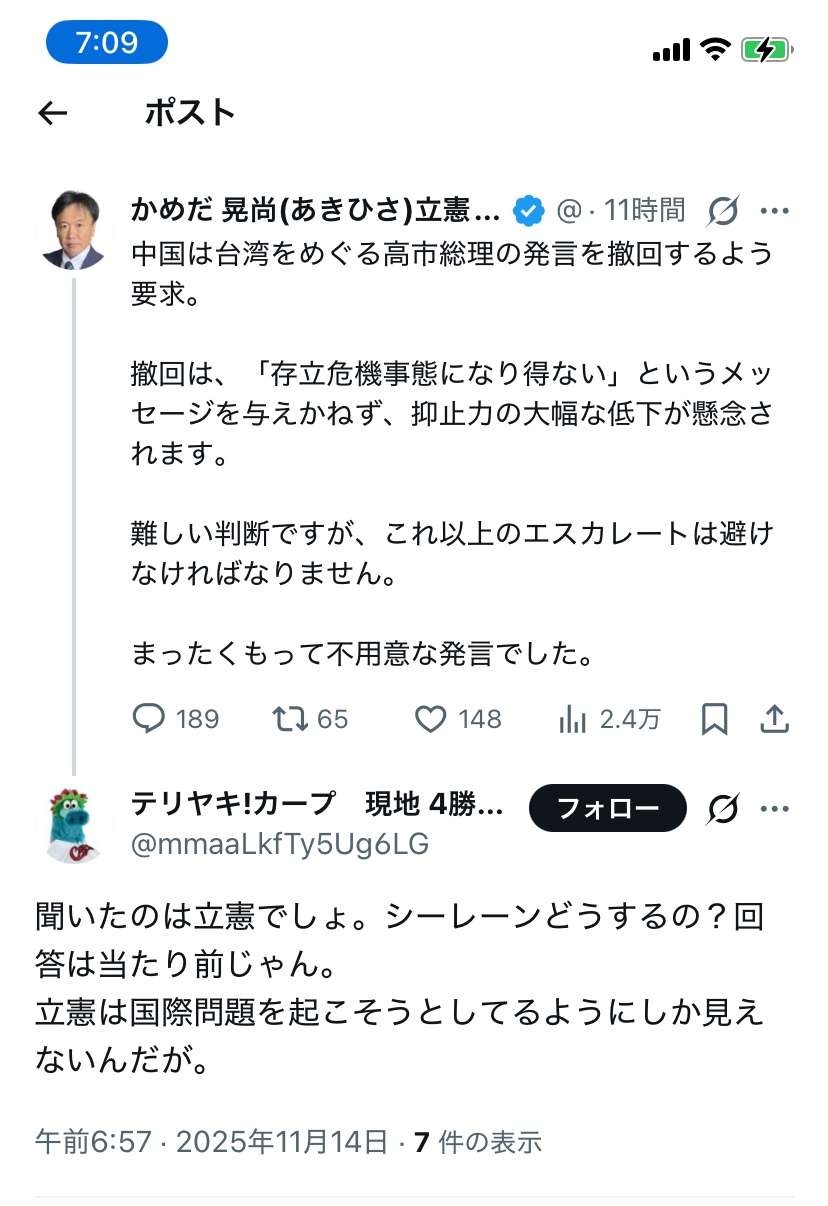
Task: Open replies on Kameda's post
Action: click(x=149, y=719)
